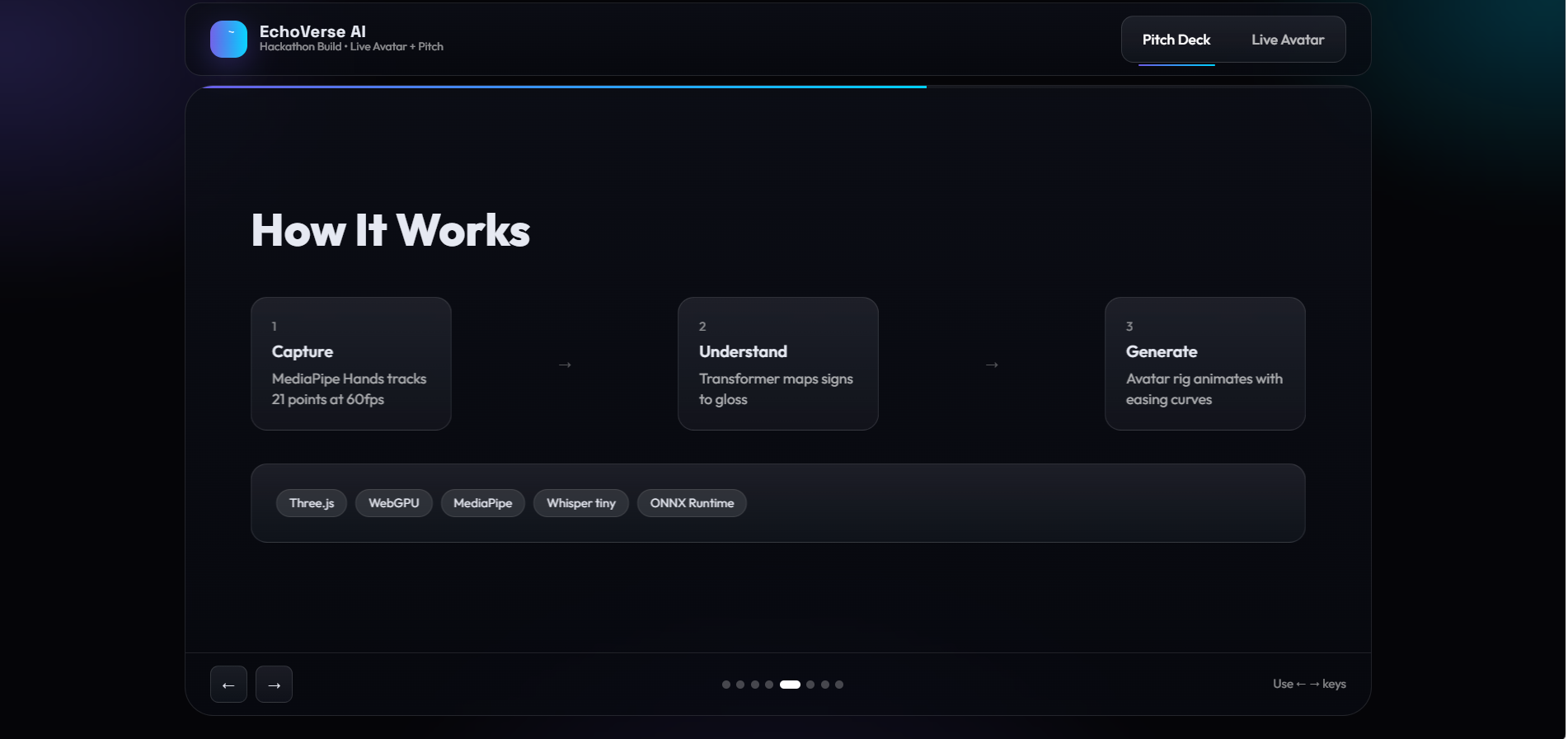Select the Three.js tech chip
The width and height of the screenshot is (1568, 739).
click(x=312, y=503)
